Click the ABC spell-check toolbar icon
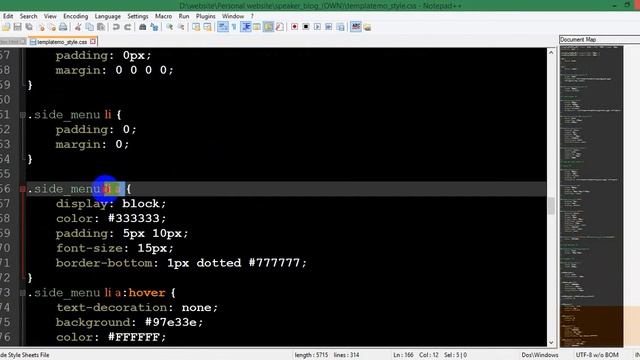Screen dimensions: 640x360 [x=356, y=27]
